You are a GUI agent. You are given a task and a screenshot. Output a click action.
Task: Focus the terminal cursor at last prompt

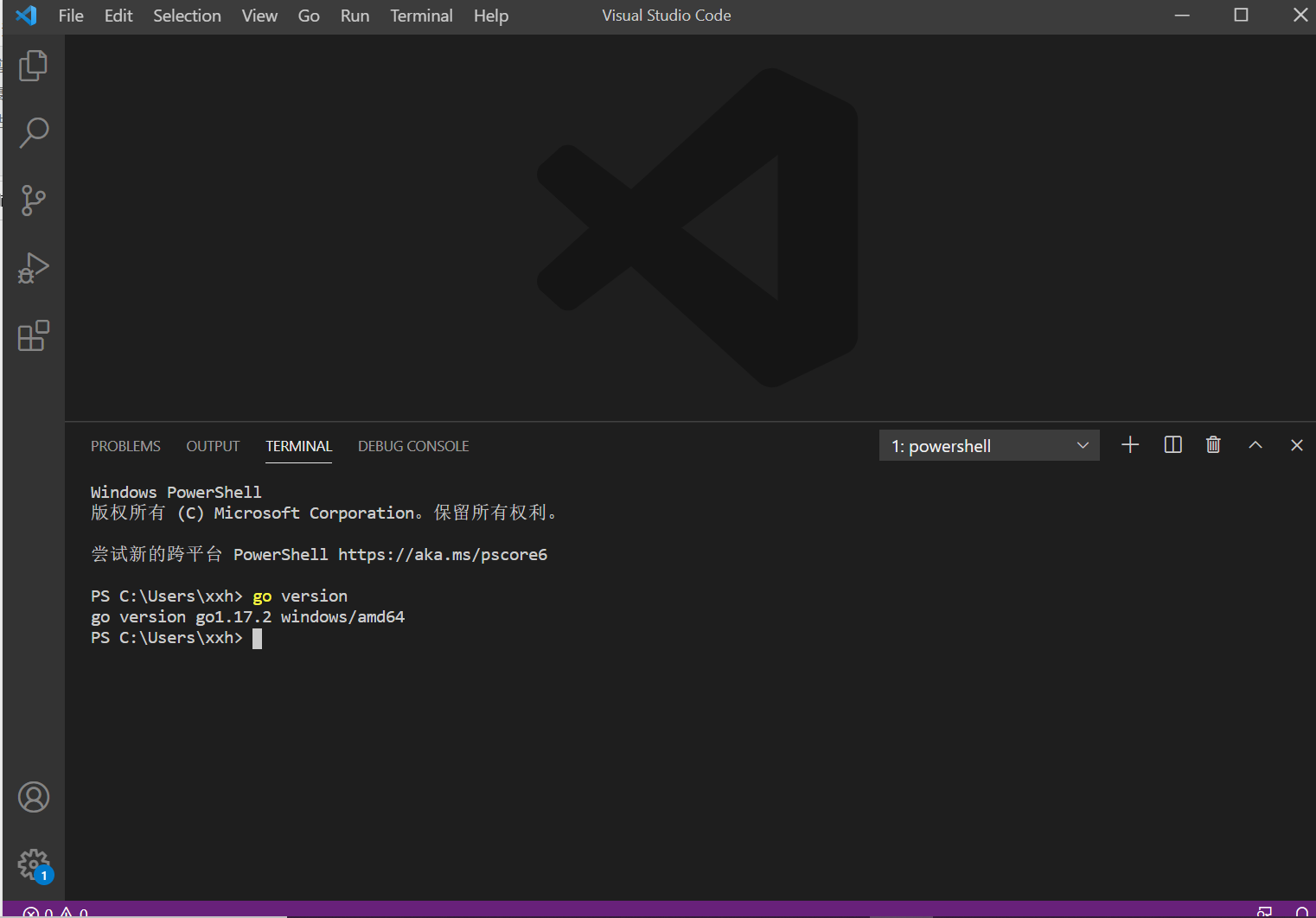(x=257, y=638)
